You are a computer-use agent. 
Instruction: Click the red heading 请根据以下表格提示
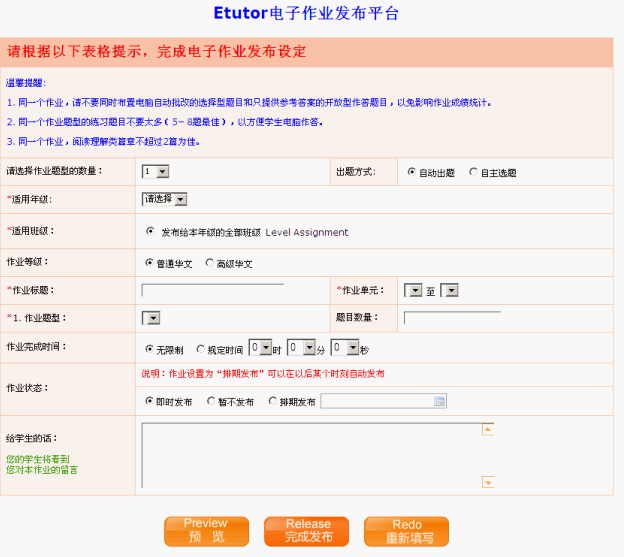157,51
